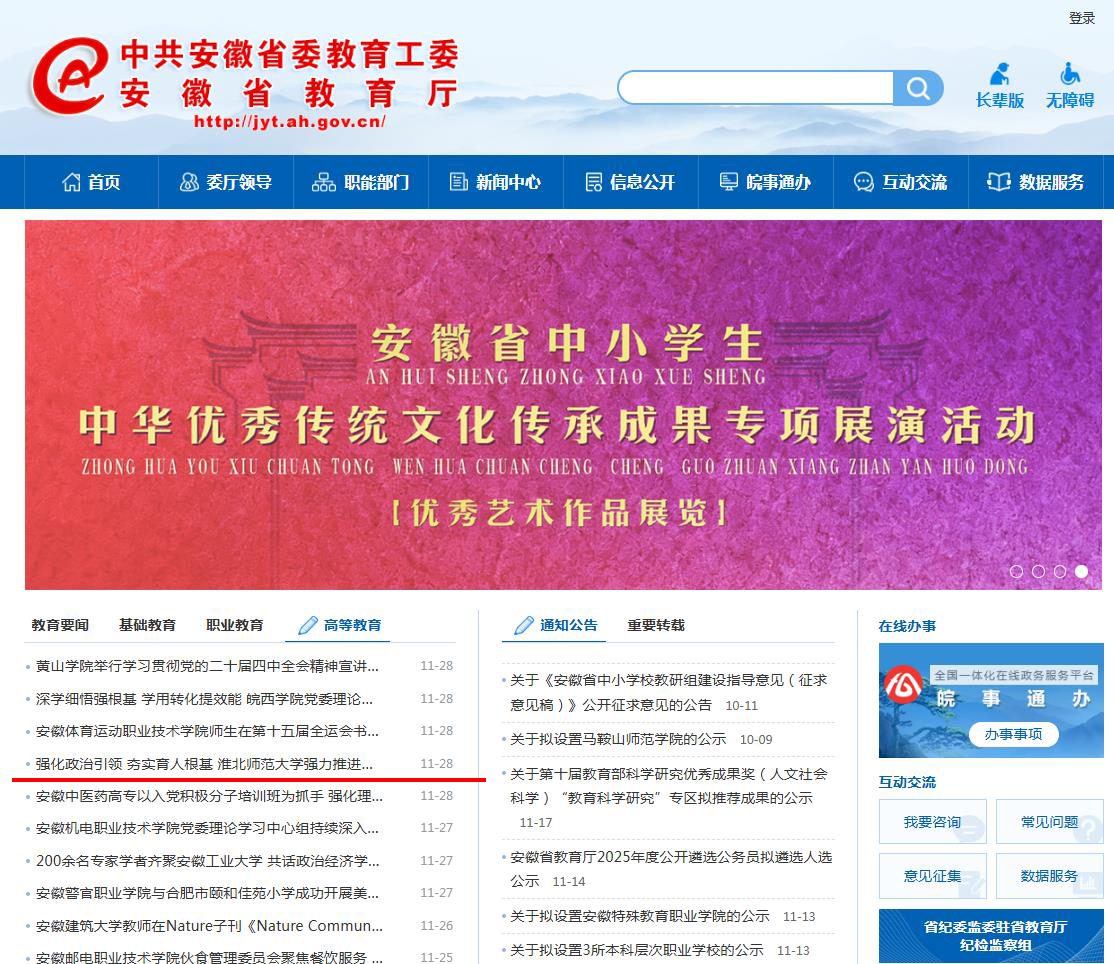Image resolution: width=1114 pixels, height=964 pixels.
Task: Select the third banner carousel dot
Action: pyautogui.click(x=1060, y=572)
